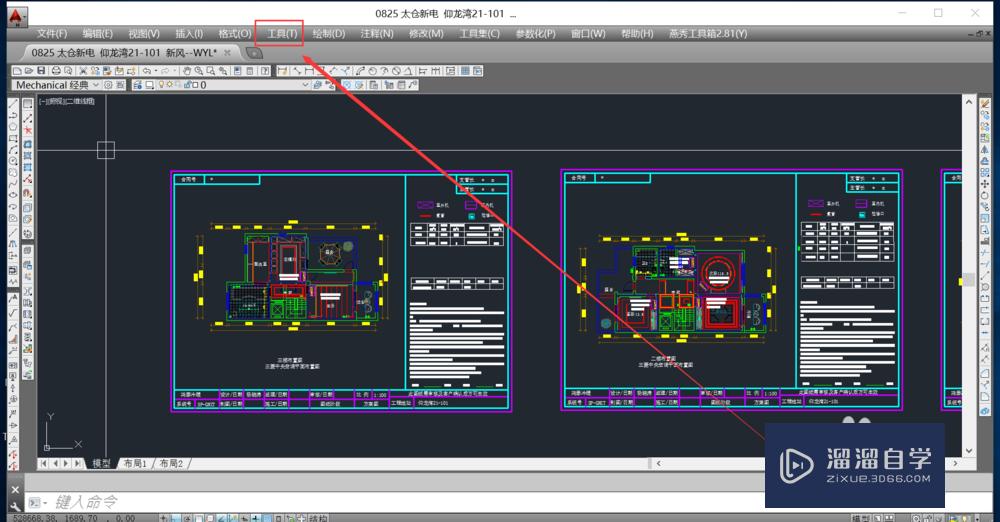Open the AutoCAD application menu button

[x=17, y=15]
